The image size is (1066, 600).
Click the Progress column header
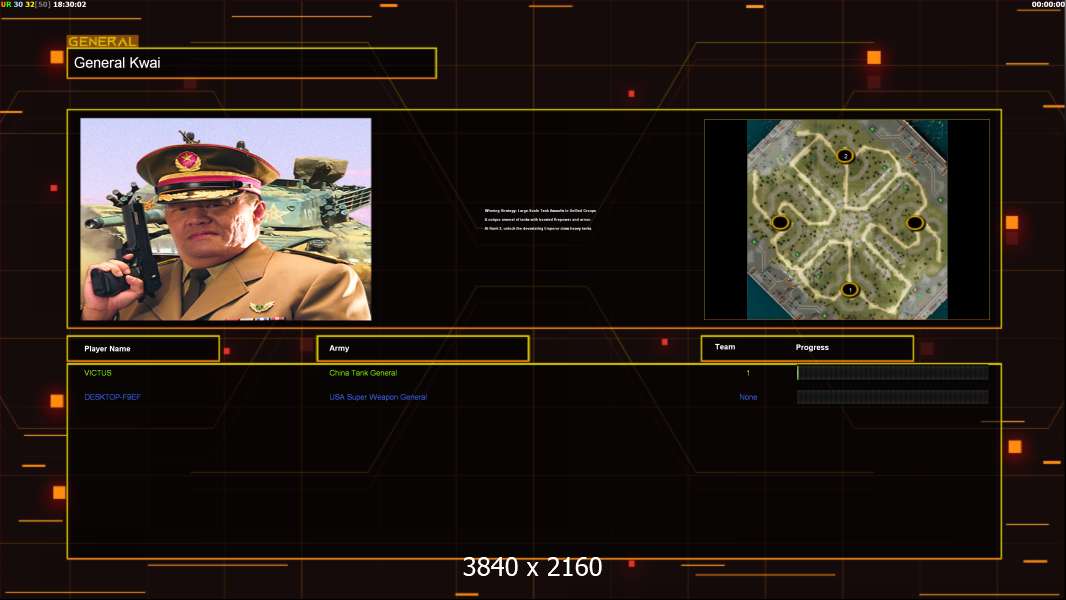point(812,348)
